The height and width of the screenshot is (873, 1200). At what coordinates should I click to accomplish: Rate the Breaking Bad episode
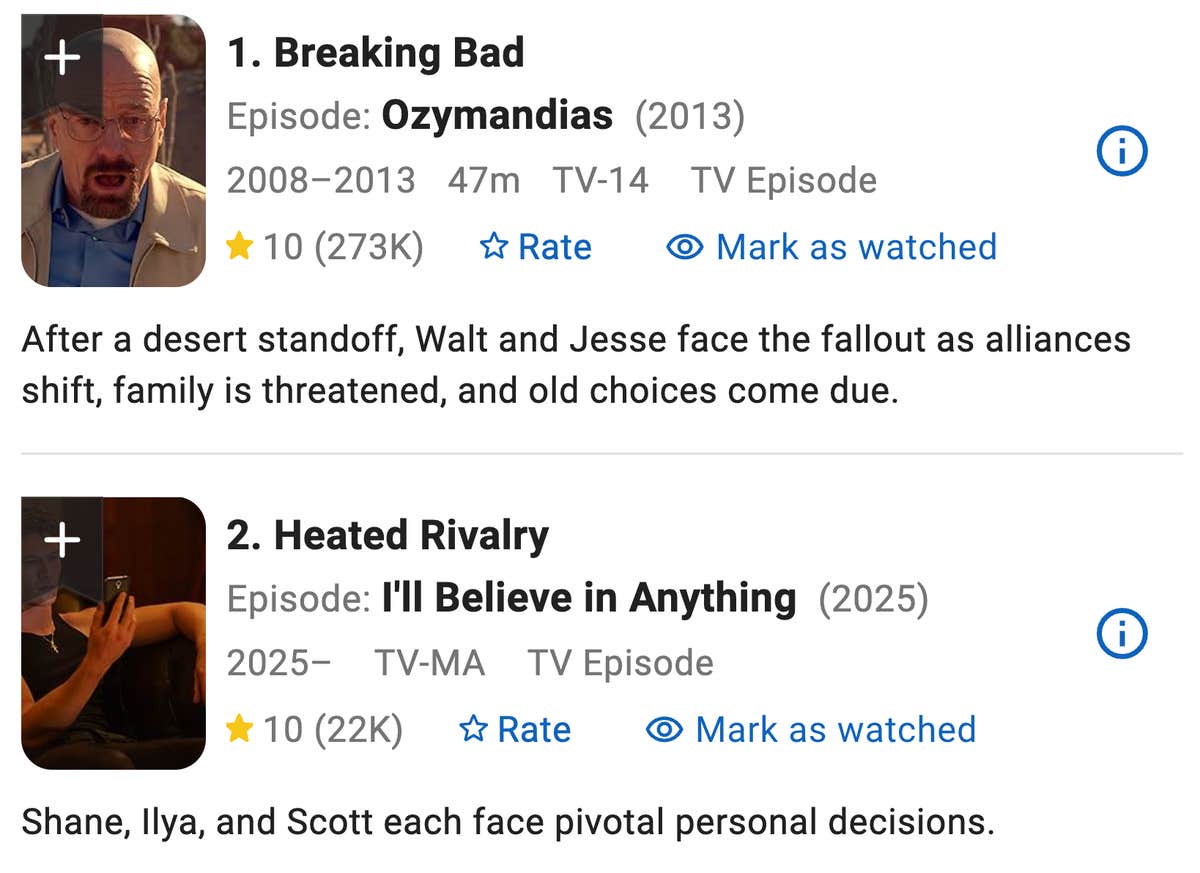click(538, 246)
